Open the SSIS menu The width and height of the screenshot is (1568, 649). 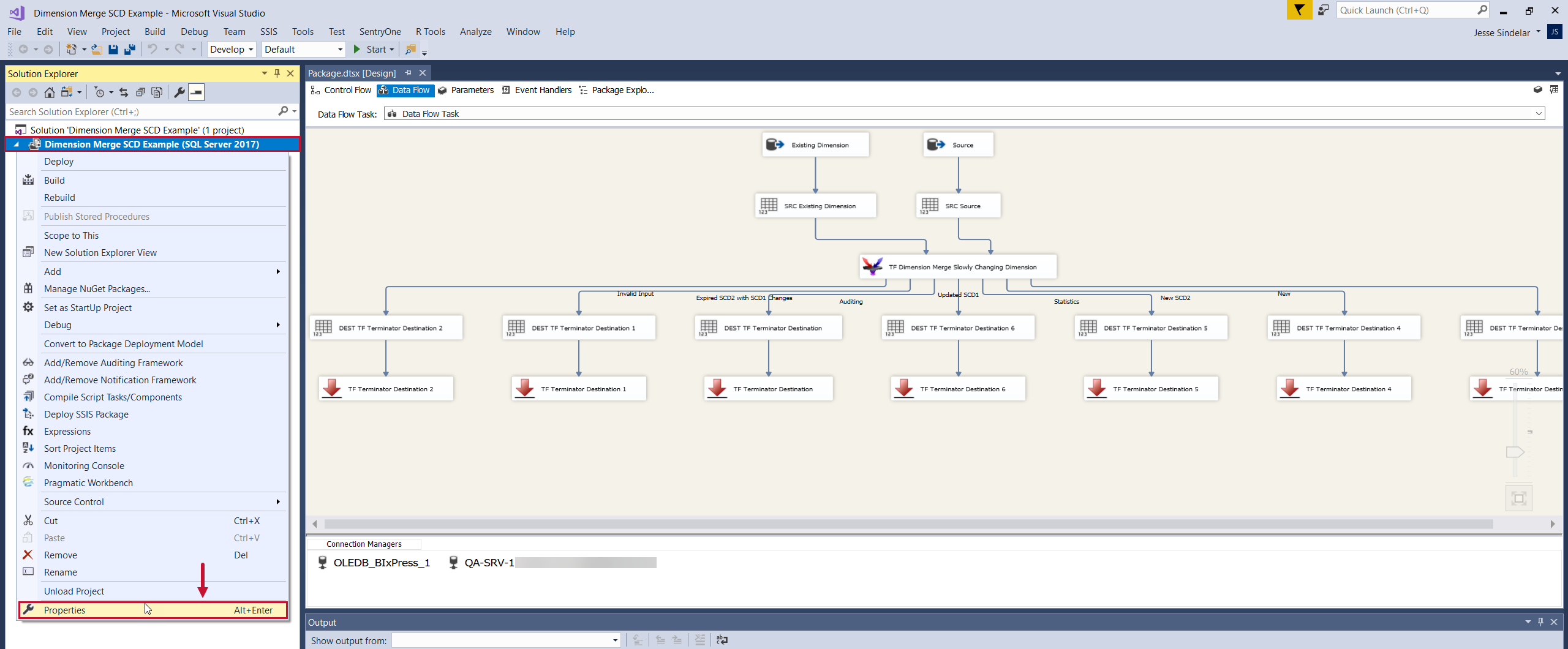click(x=269, y=31)
